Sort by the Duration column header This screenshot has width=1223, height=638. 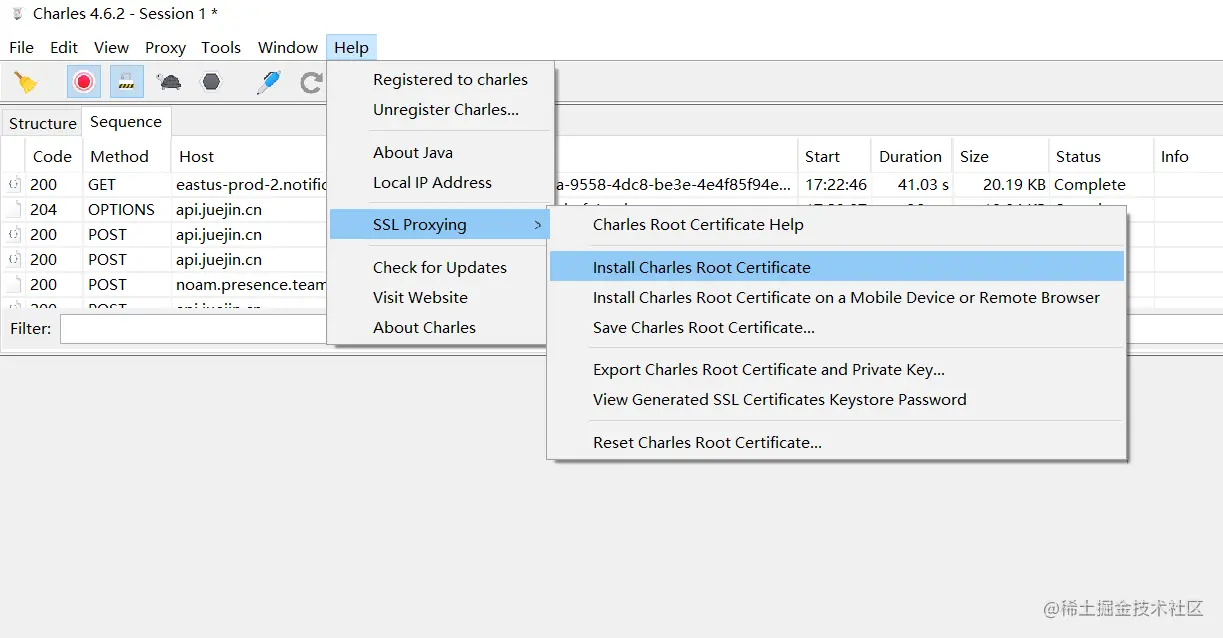tap(910, 156)
